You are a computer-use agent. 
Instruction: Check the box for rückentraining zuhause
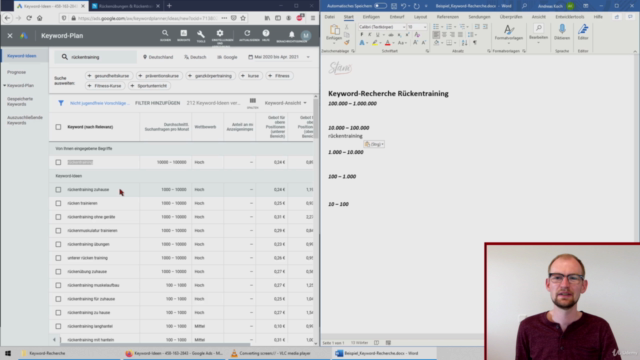coord(58,189)
